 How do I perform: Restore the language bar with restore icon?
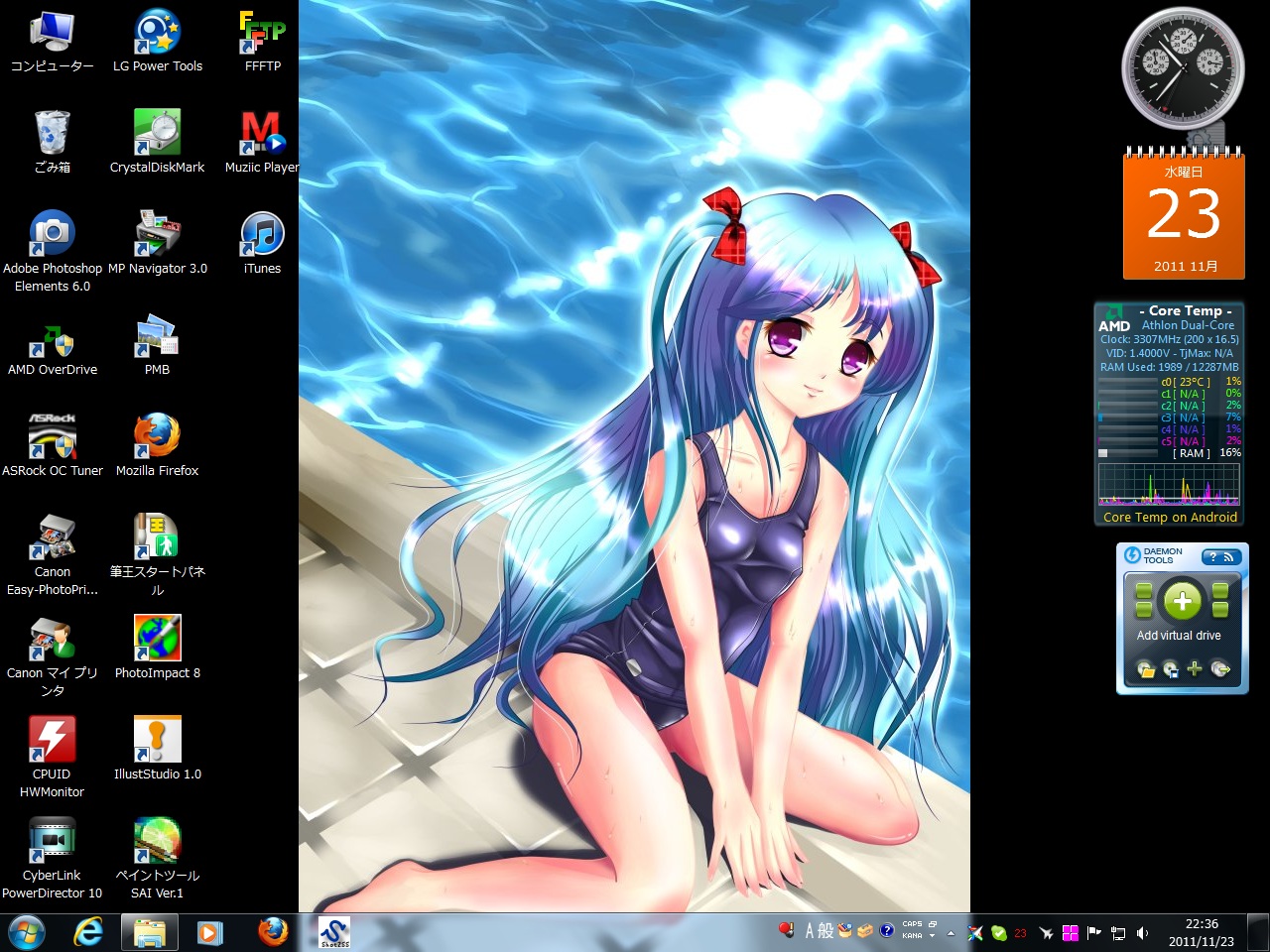tap(933, 924)
